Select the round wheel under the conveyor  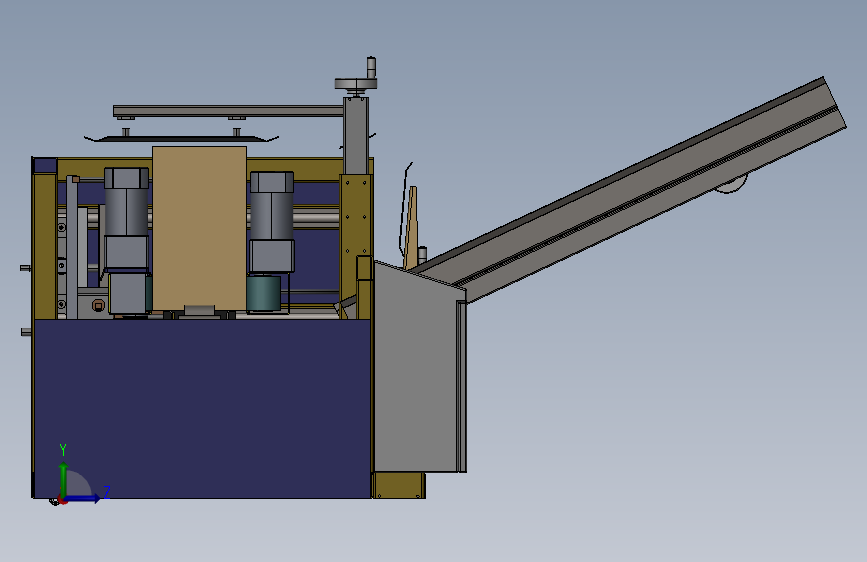[x=731, y=184]
